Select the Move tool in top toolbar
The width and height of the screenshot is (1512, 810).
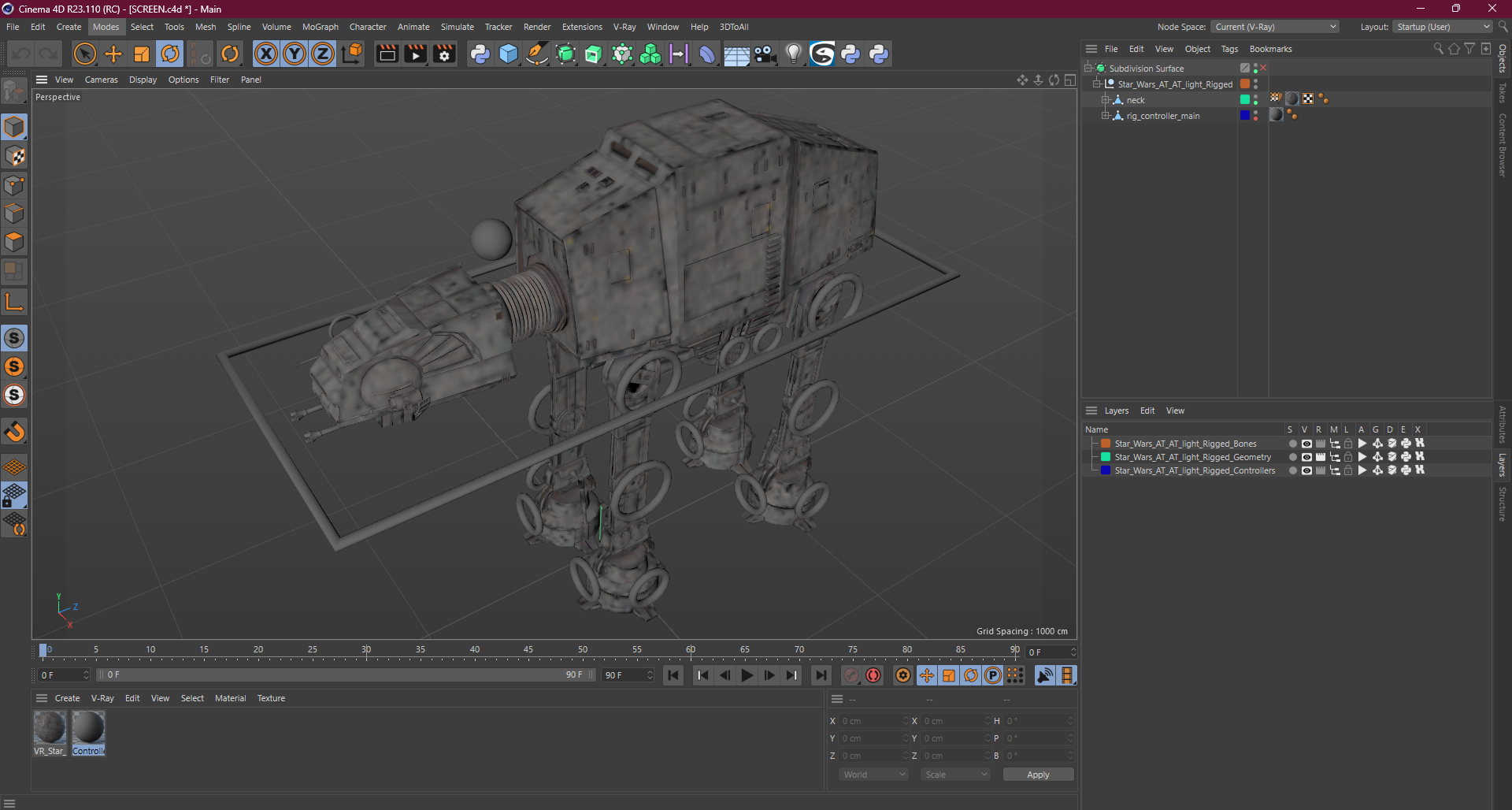click(113, 54)
